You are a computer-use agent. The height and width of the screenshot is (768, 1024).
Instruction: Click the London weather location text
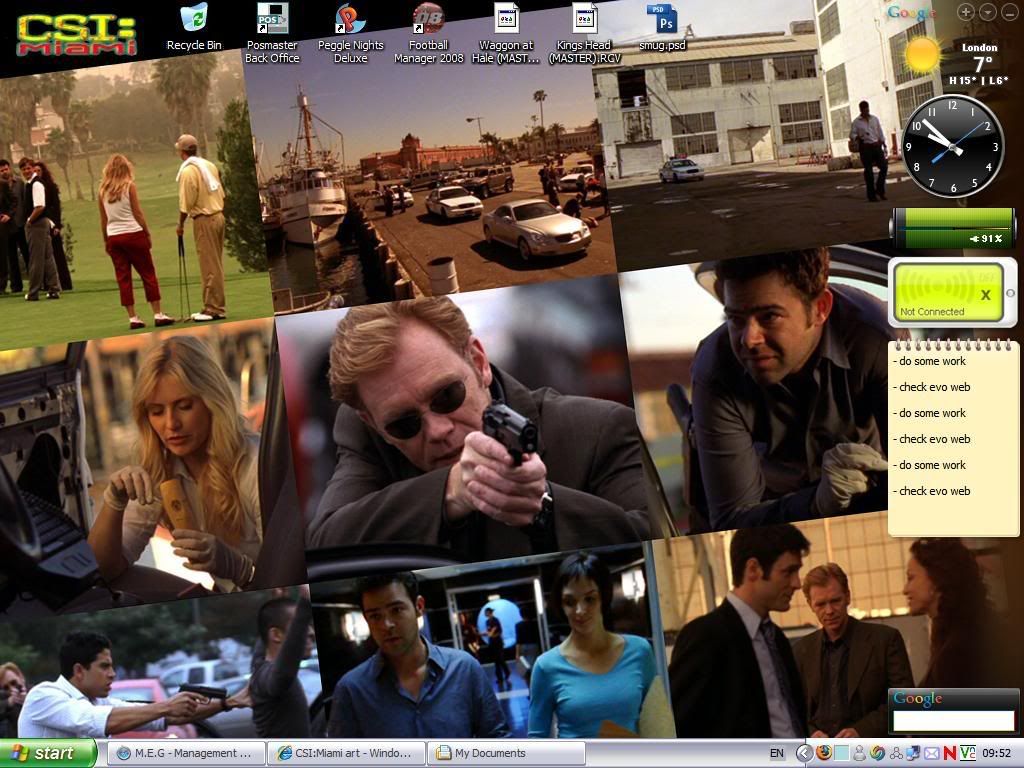(979, 47)
